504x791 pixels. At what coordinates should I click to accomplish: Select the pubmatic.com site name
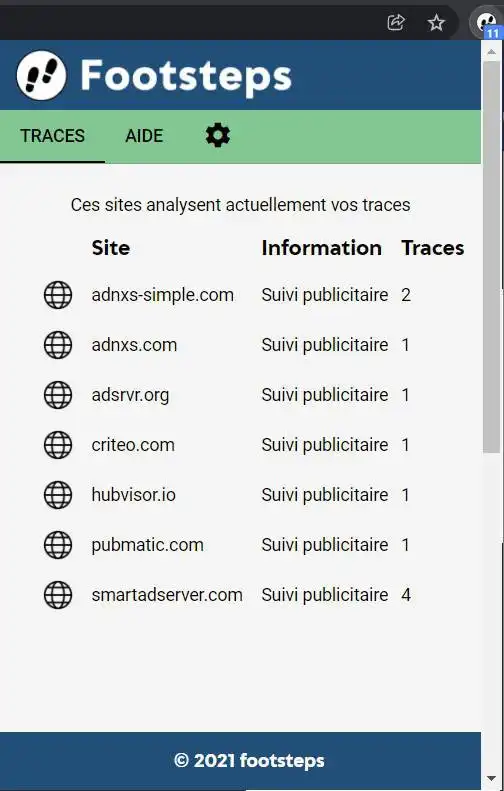(147, 545)
